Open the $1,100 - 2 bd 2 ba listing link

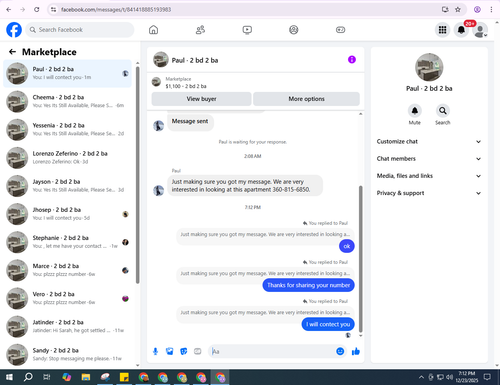[186, 86]
